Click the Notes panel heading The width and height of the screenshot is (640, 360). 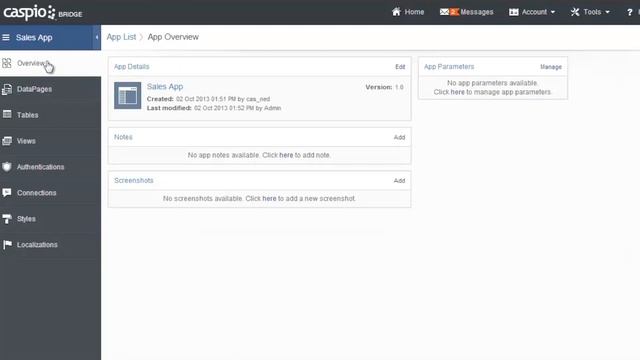pyautogui.click(x=123, y=137)
